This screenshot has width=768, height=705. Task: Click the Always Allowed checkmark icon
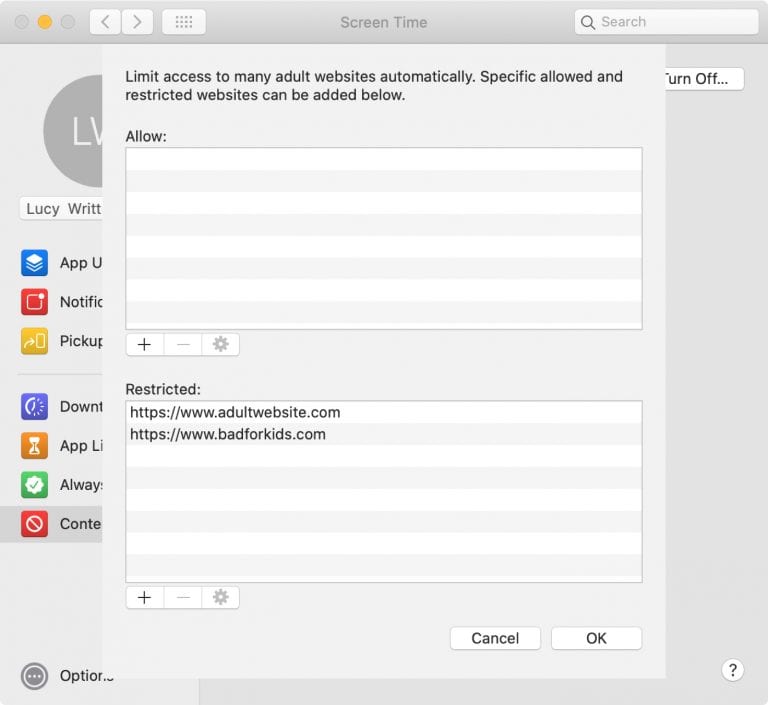pos(35,485)
